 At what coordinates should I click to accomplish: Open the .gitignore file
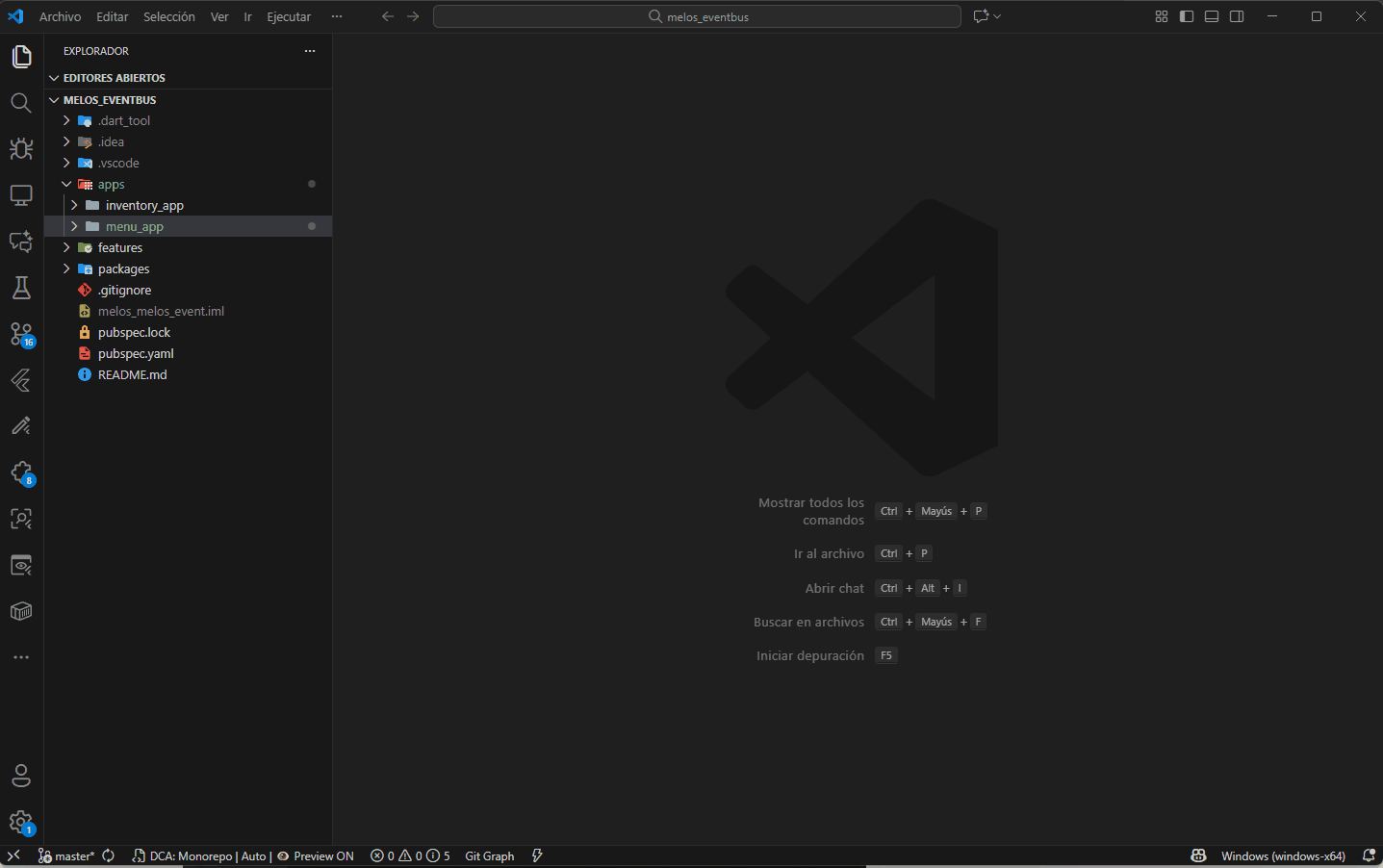[188, 291]
